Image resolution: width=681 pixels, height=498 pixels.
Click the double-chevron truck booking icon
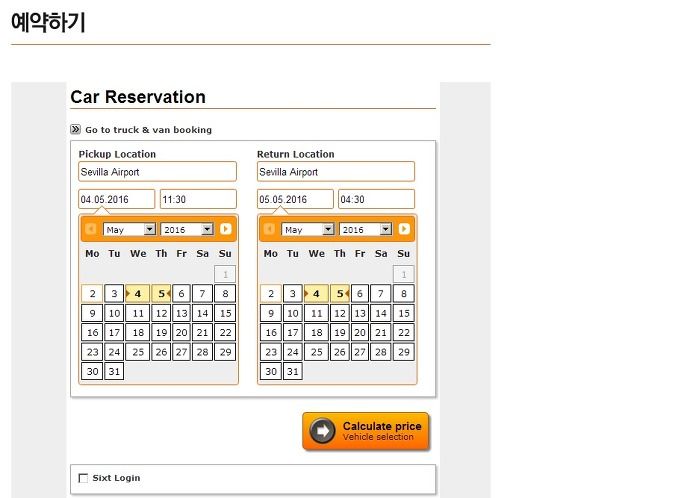pyautogui.click(x=76, y=129)
